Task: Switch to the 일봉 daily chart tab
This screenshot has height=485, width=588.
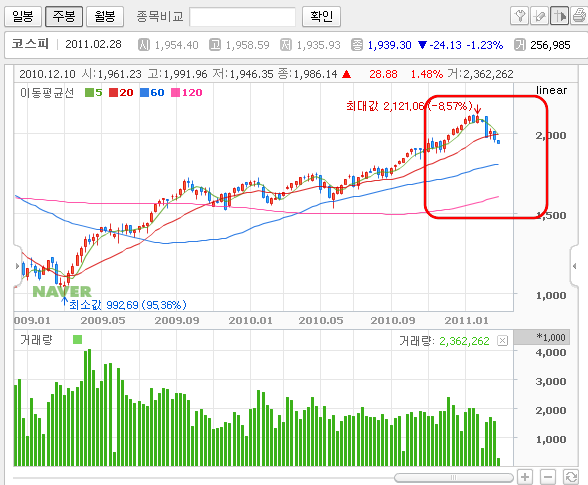Action: click(x=23, y=16)
